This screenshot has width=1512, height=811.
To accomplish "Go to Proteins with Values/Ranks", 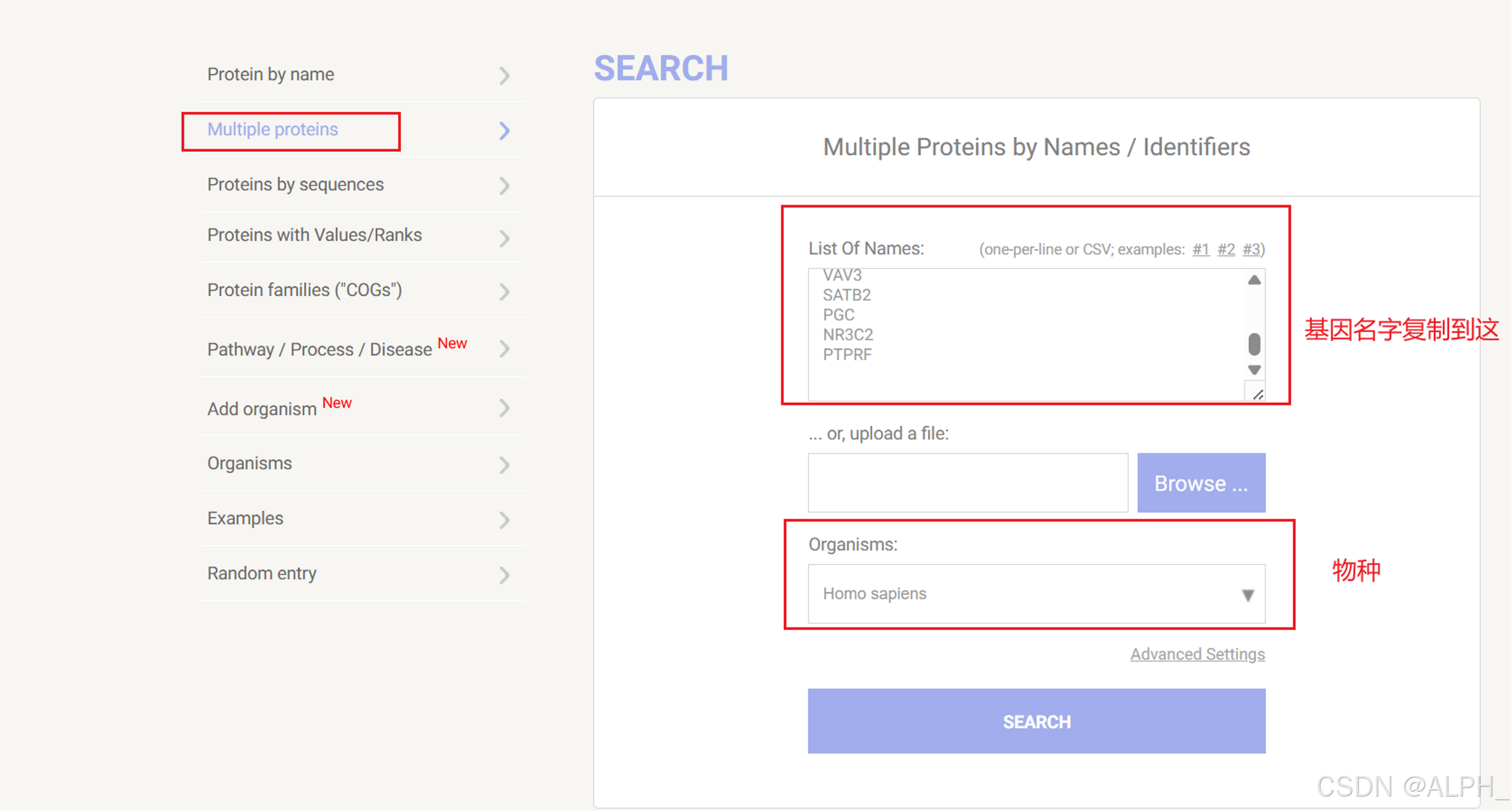I will point(314,235).
